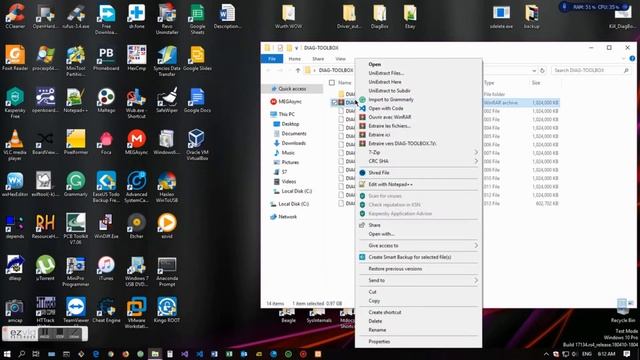Click the Windows Start button
Image resolution: width=640 pixels, height=360 pixels.
[x=7, y=354]
